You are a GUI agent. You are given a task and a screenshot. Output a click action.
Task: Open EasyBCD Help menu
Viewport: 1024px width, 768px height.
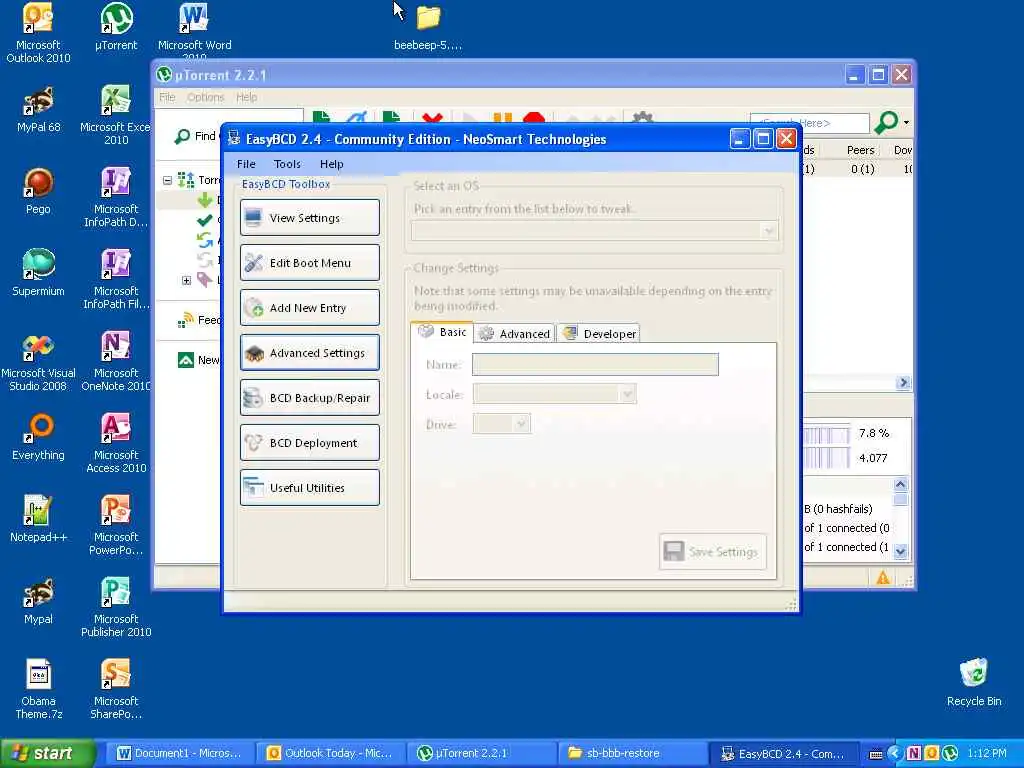pyautogui.click(x=332, y=164)
